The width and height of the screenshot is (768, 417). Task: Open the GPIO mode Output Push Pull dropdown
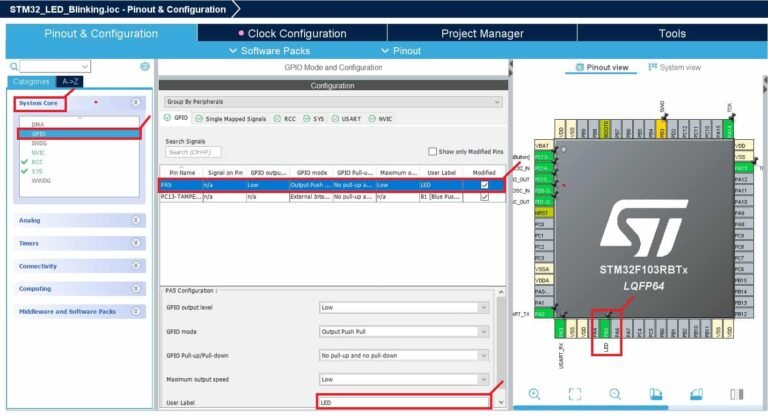point(404,331)
